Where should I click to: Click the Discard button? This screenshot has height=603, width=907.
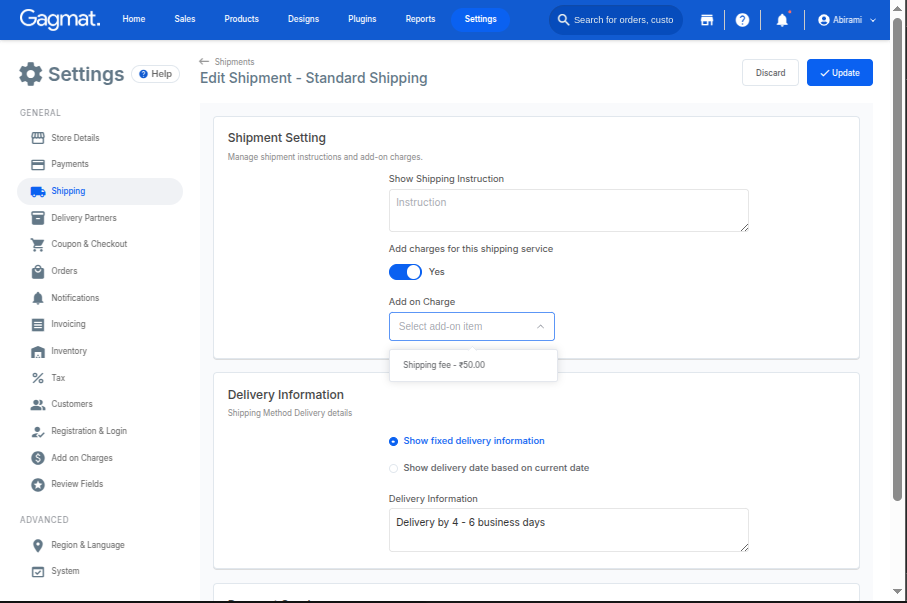[x=770, y=73]
